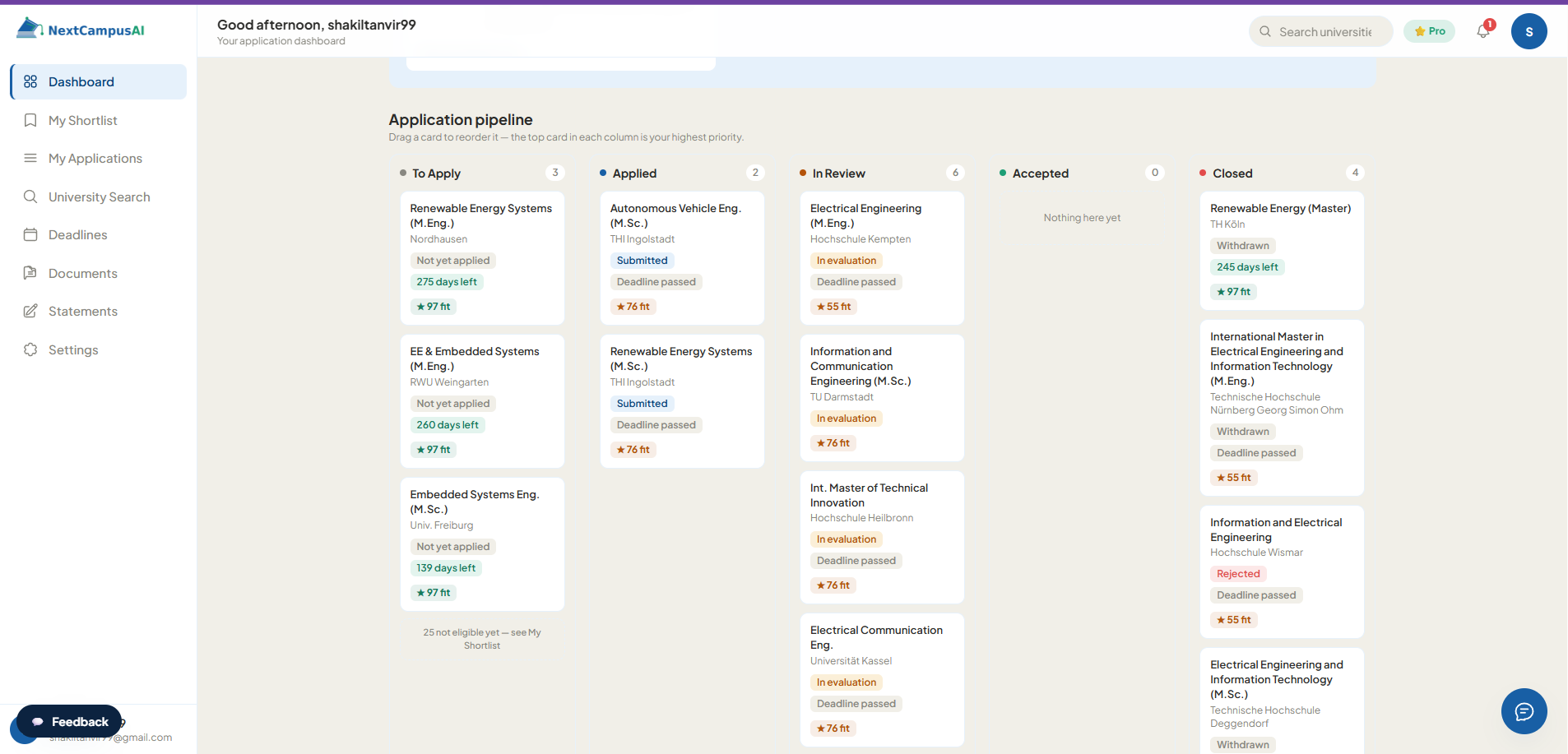Click the Rejected status badge
This screenshot has width=1568, height=754.
(x=1238, y=574)
